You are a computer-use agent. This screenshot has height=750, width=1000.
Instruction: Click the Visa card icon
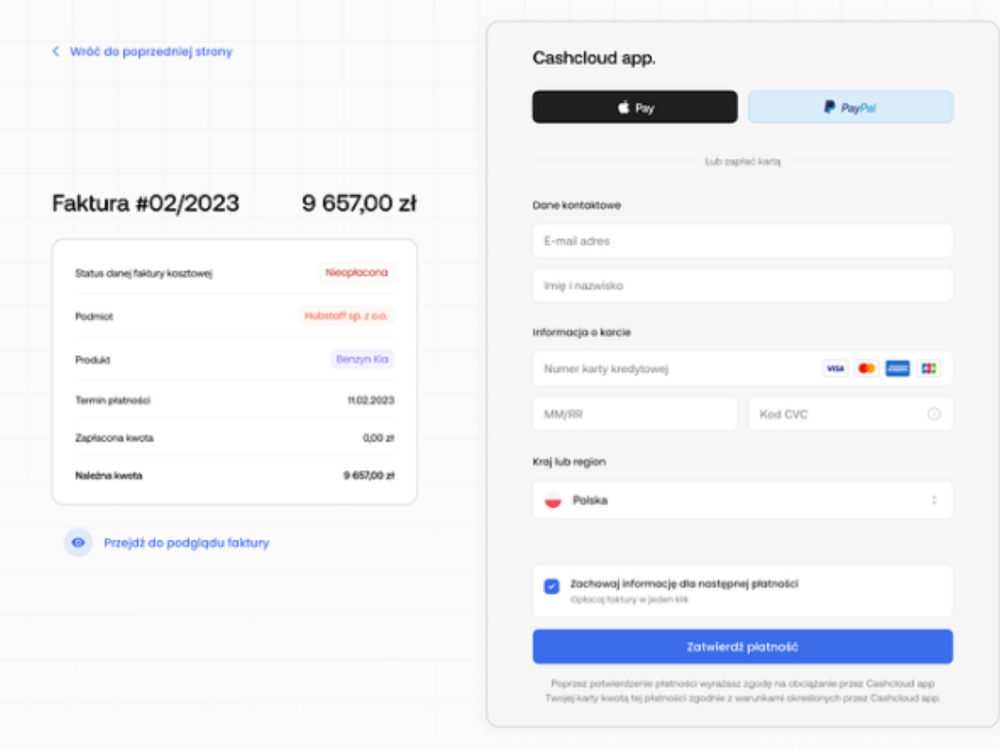click(835, 369)
